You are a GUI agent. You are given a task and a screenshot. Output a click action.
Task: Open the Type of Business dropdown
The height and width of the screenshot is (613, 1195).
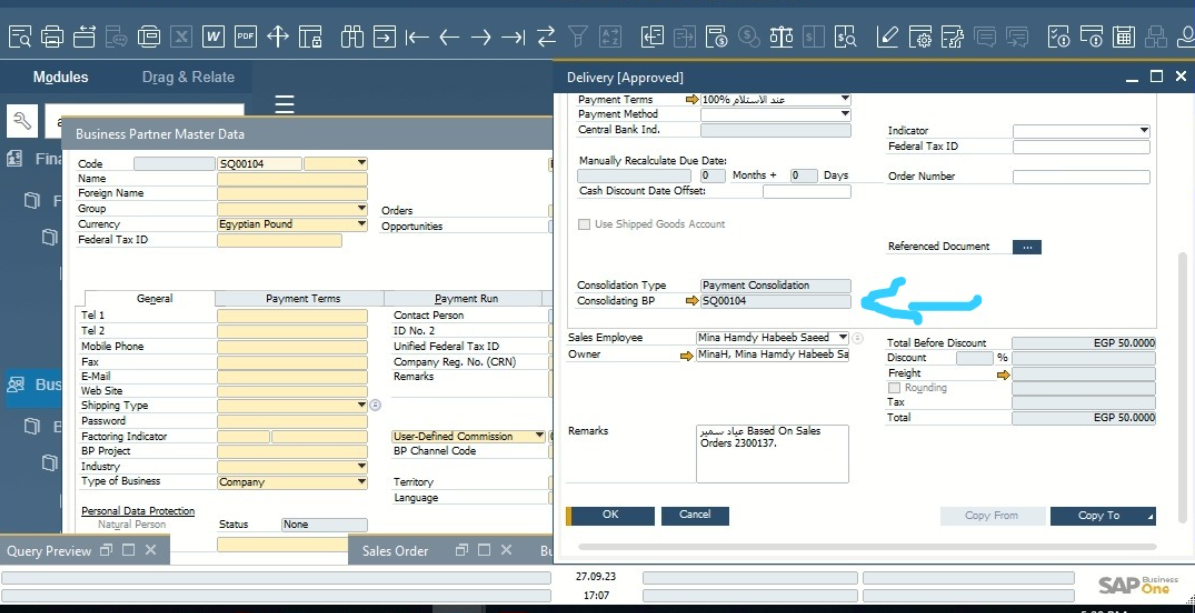pyautogui.click(x=361, y=482)
